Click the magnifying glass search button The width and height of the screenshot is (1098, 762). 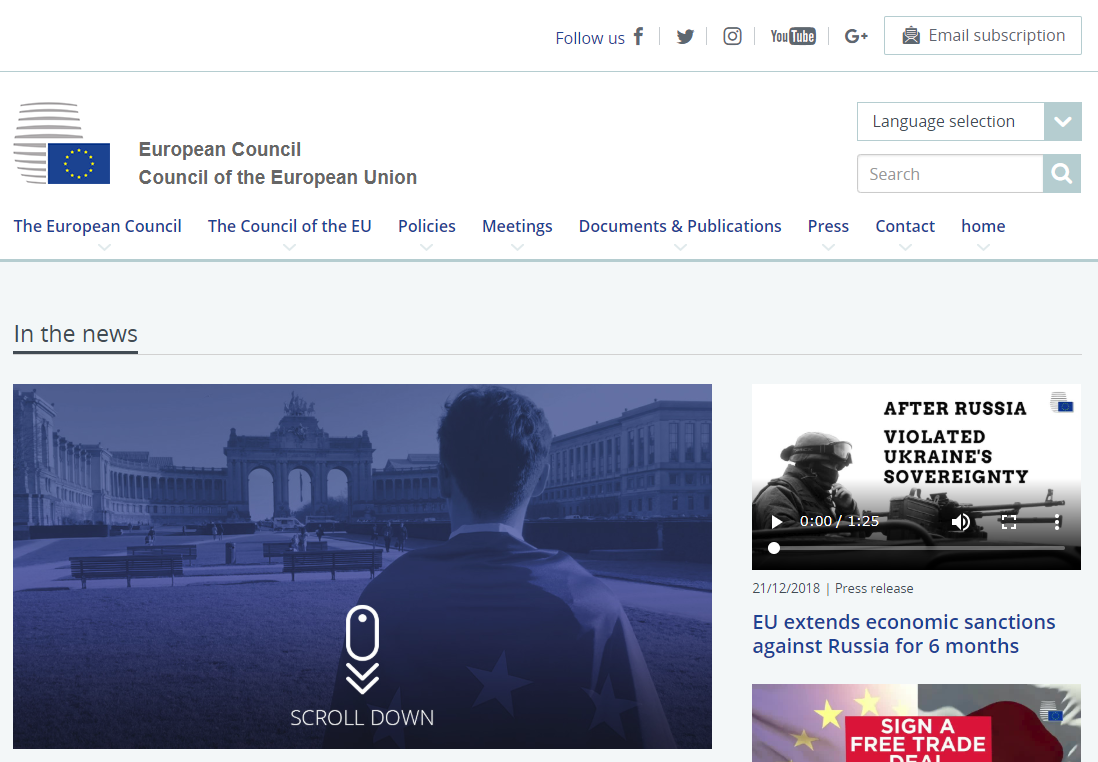1062,174
